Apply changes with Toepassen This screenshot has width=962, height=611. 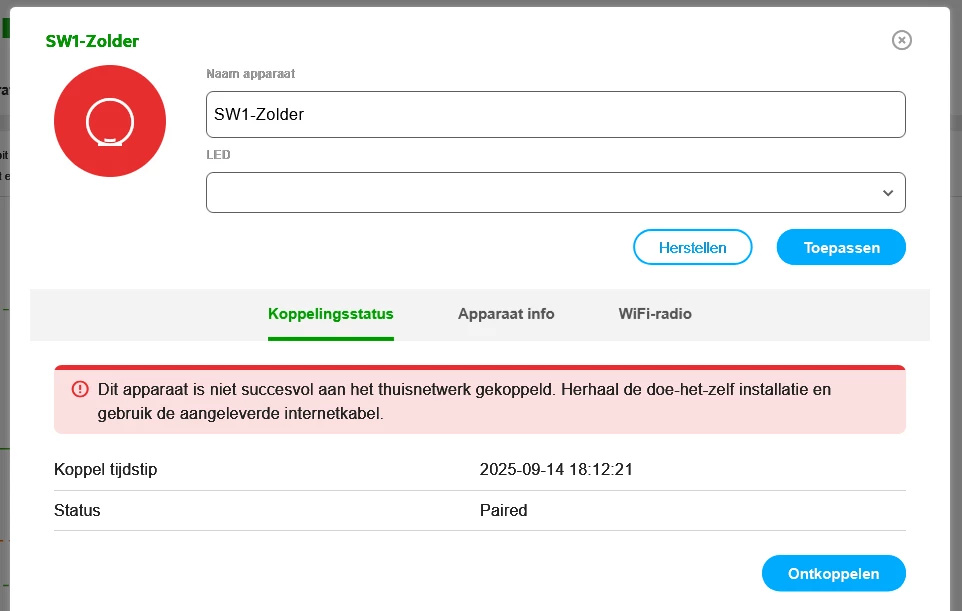click(x=841, y=247)
